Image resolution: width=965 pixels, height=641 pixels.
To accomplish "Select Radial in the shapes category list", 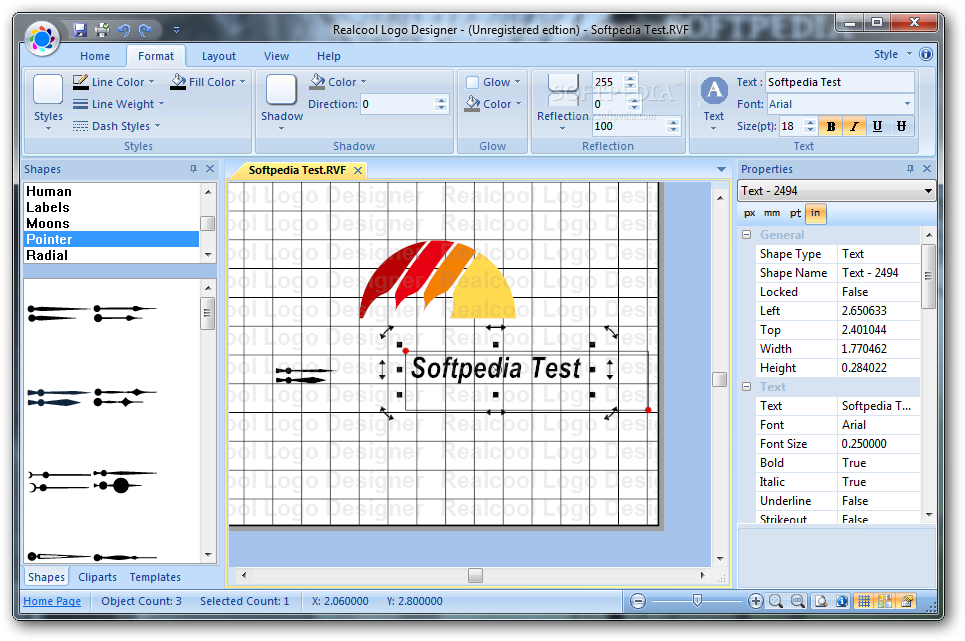I will pyautogui.click(x=111, y=255).
